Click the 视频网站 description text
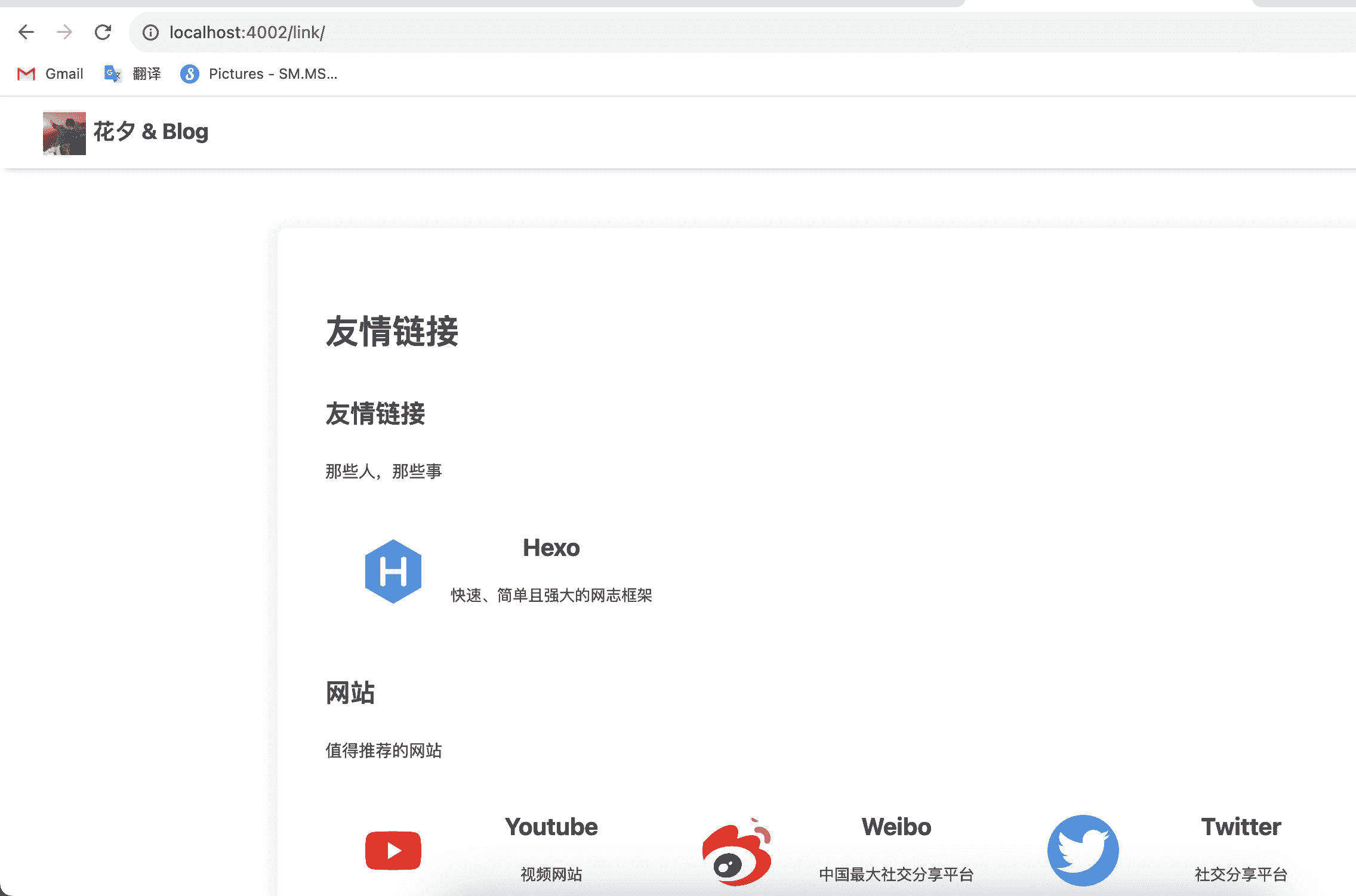 pyautogui.click(x=551, y=874)
